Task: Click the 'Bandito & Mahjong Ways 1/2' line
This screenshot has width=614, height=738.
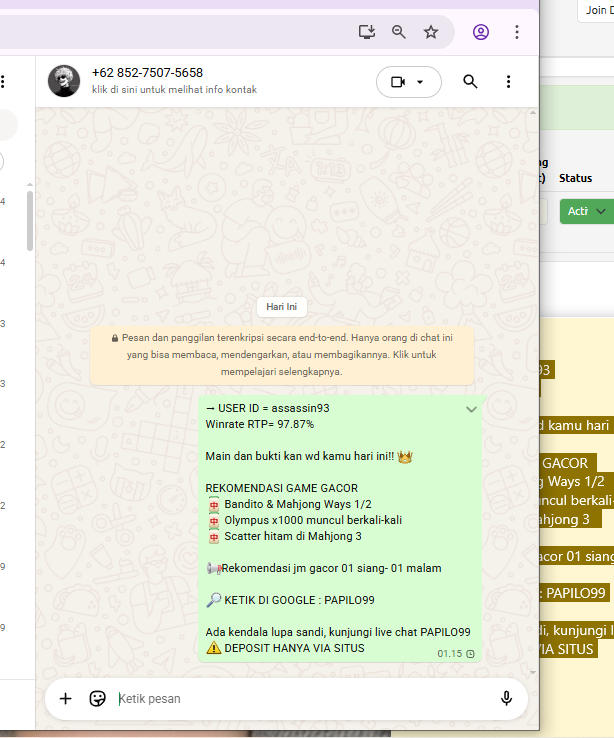Action: [x=289, y=504]
